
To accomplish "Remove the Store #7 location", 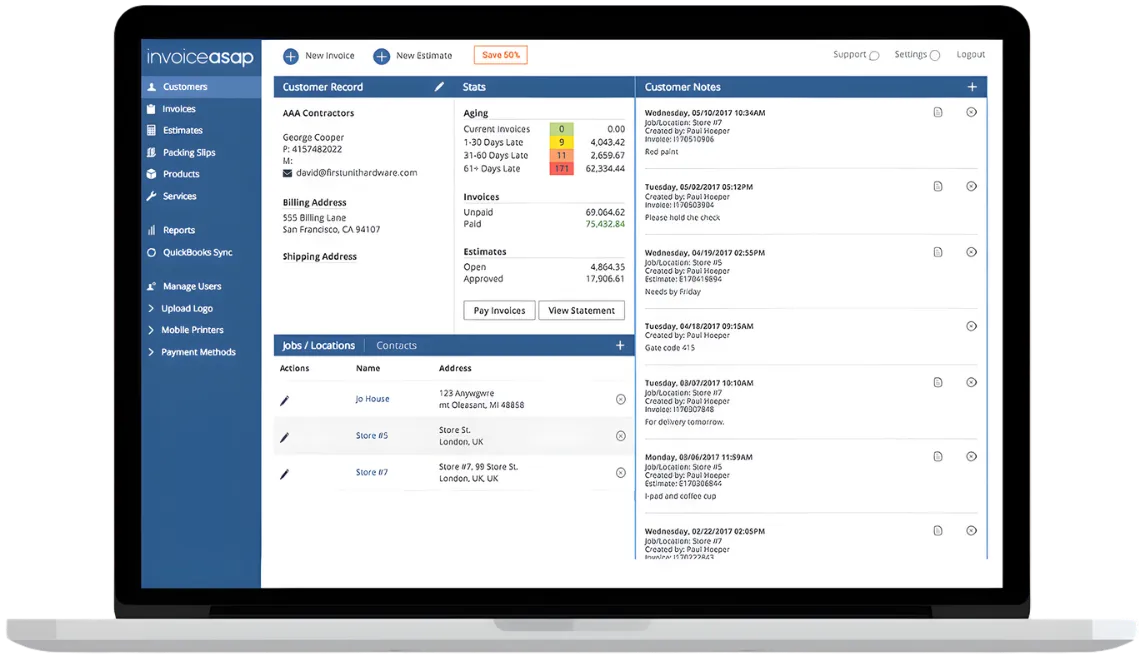I will pyautogui.click(x=621, y=473).
